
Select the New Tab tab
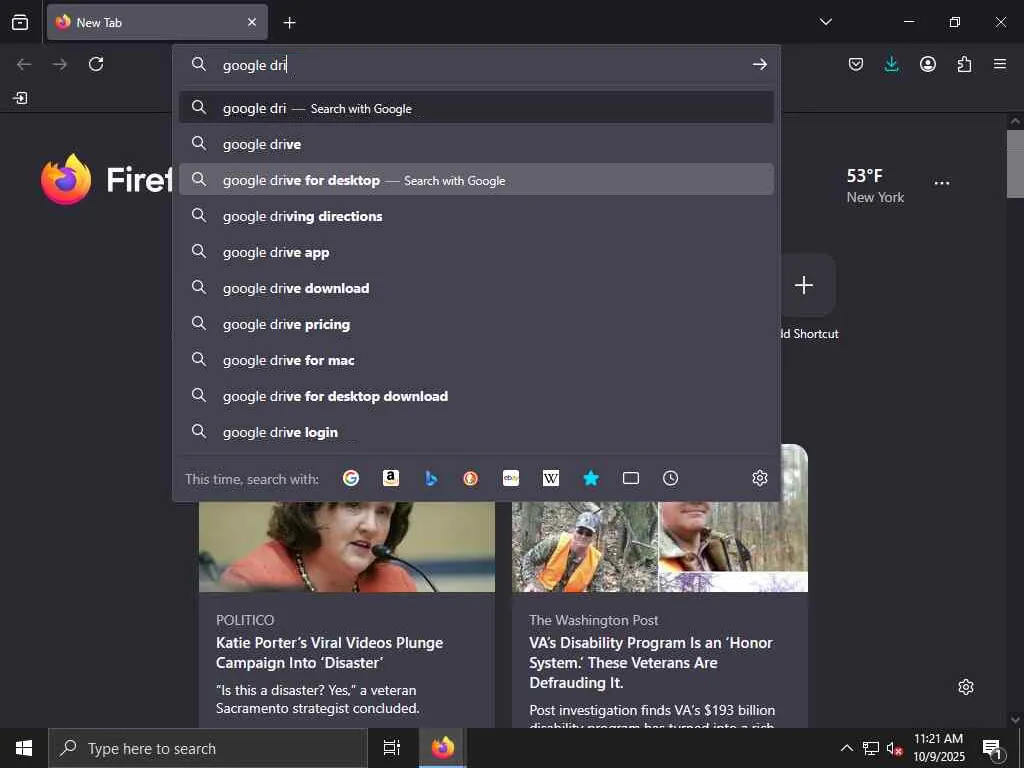tap(157, 22)
